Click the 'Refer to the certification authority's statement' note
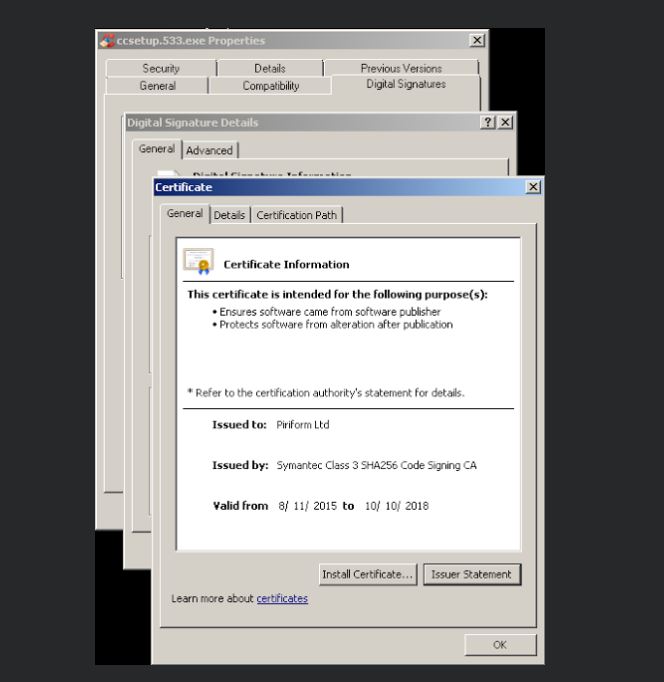This screenshot has width=664, height=682. (326, 393)
